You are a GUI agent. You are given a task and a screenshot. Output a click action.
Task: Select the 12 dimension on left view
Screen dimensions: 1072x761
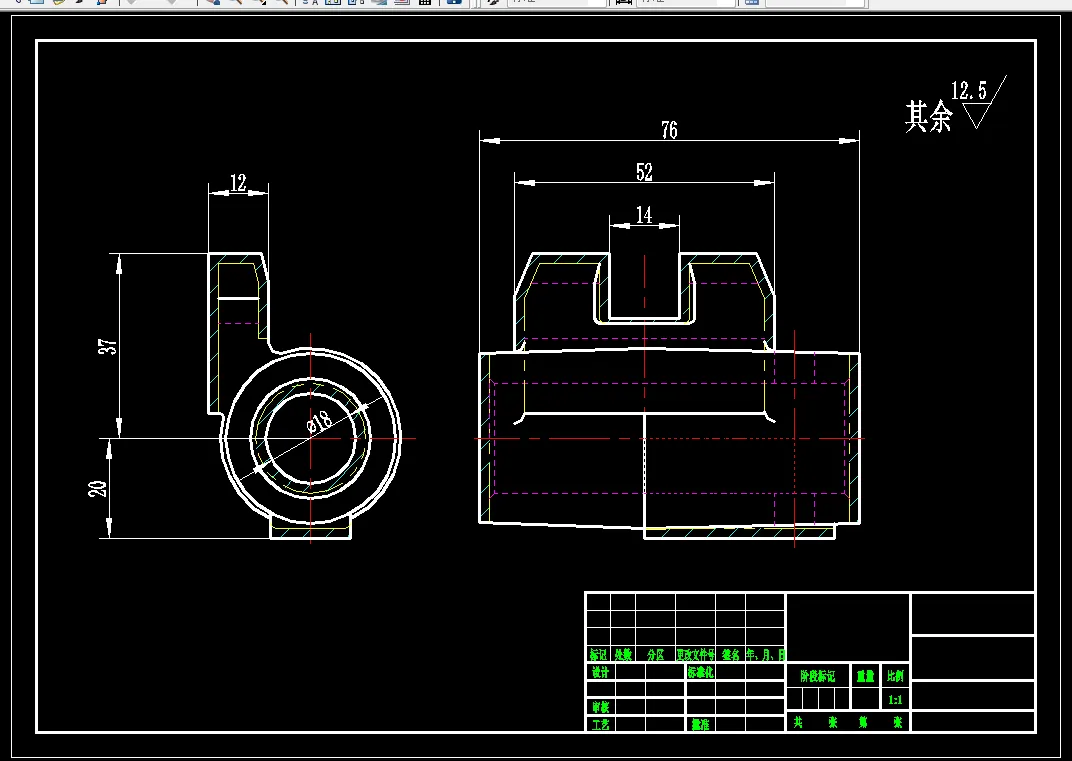pyautogui.click(x=238, y=183)
